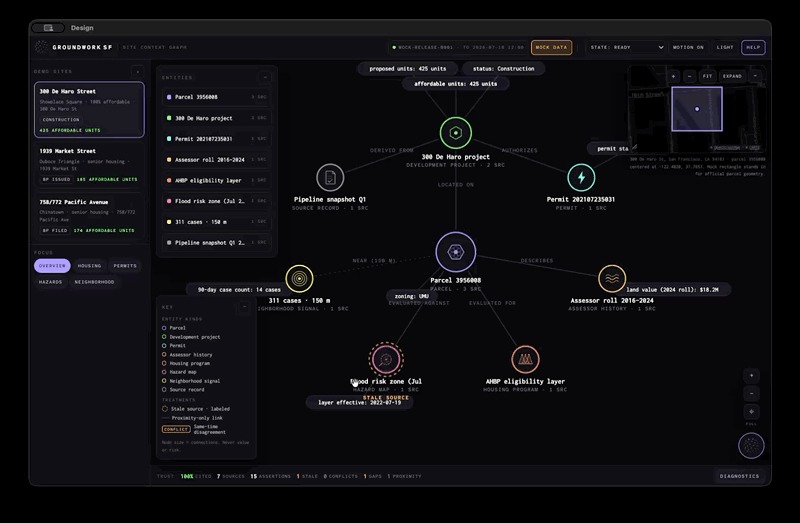Image resolution: width=800 pixels, height=523 pixels.
Task: Select the 300 De Haro Street site card
Action: coord(89,110)
